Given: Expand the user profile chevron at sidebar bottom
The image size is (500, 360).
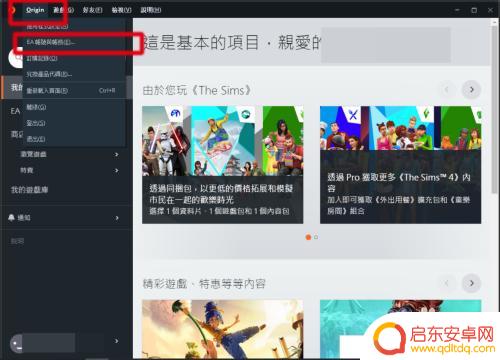Looking at the screenshot, I should click(x=116, y=341).
